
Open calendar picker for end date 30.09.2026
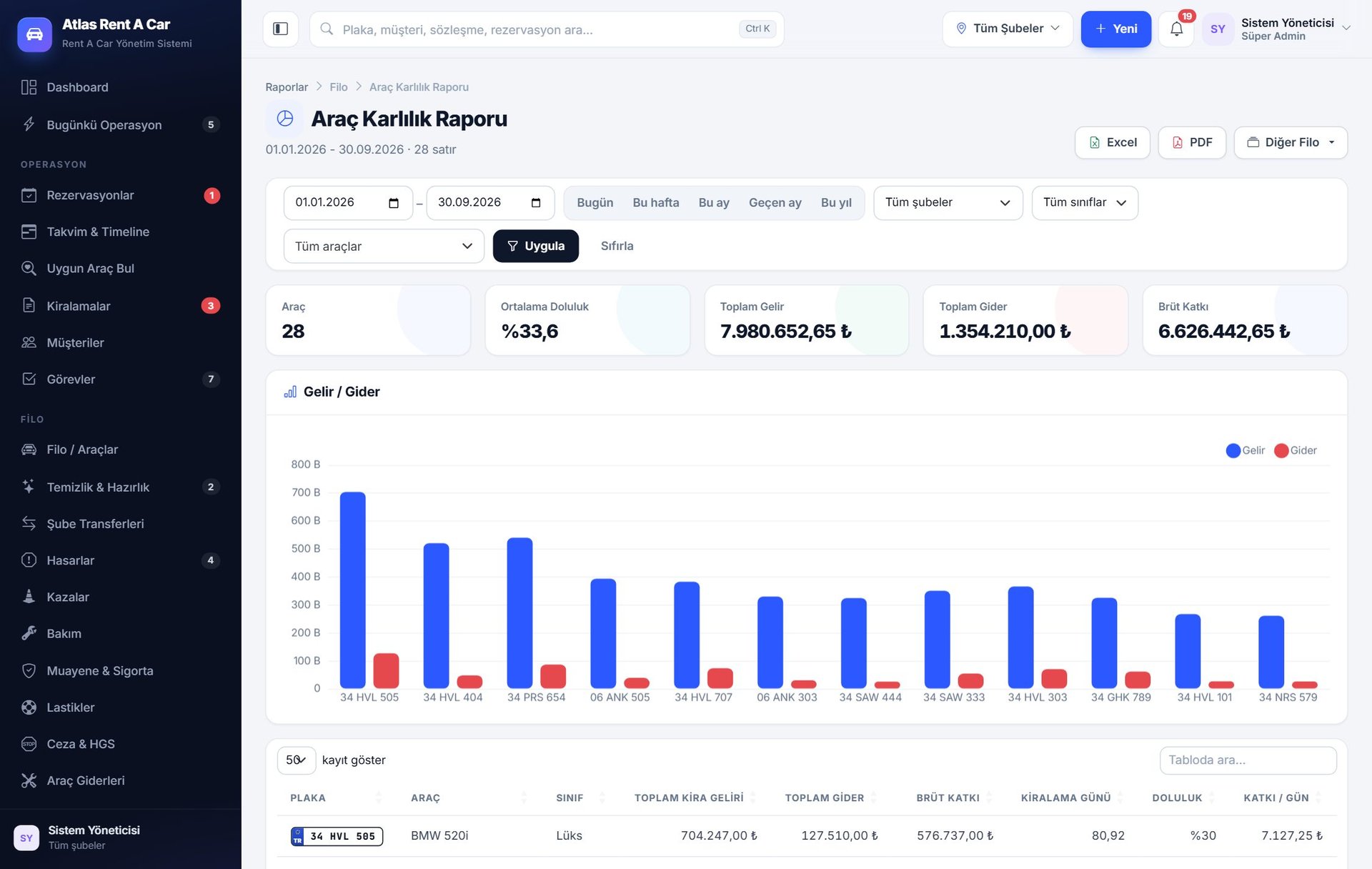coord(536,203)
